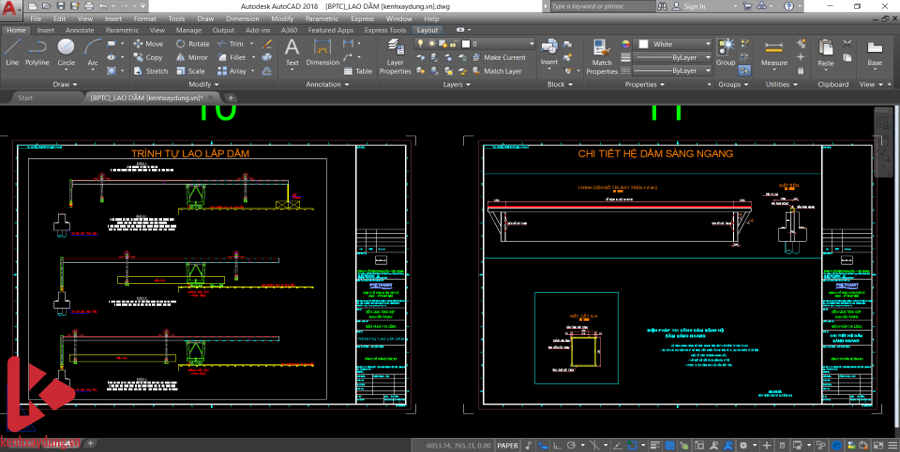Toggle PAPER model space button
This screenshot has width=900, height=452.
coord(508,445)
